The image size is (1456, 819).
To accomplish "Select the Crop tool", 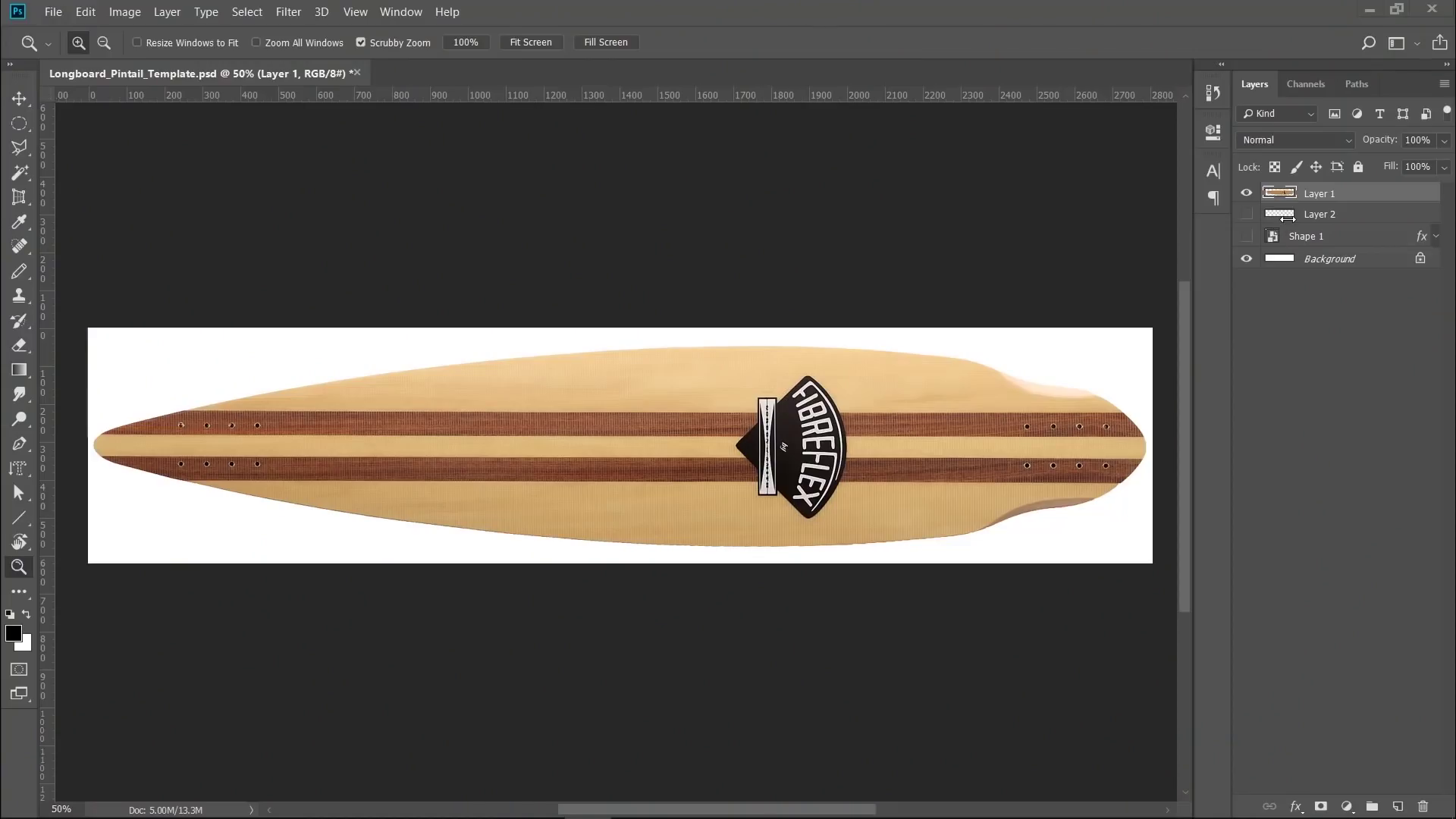I will tap(19, 197).
